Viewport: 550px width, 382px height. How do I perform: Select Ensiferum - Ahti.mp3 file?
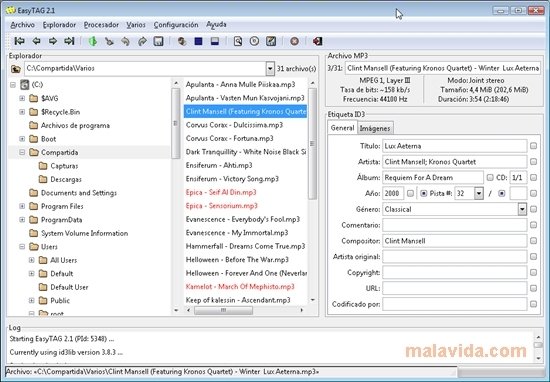(x=219, y=166)
